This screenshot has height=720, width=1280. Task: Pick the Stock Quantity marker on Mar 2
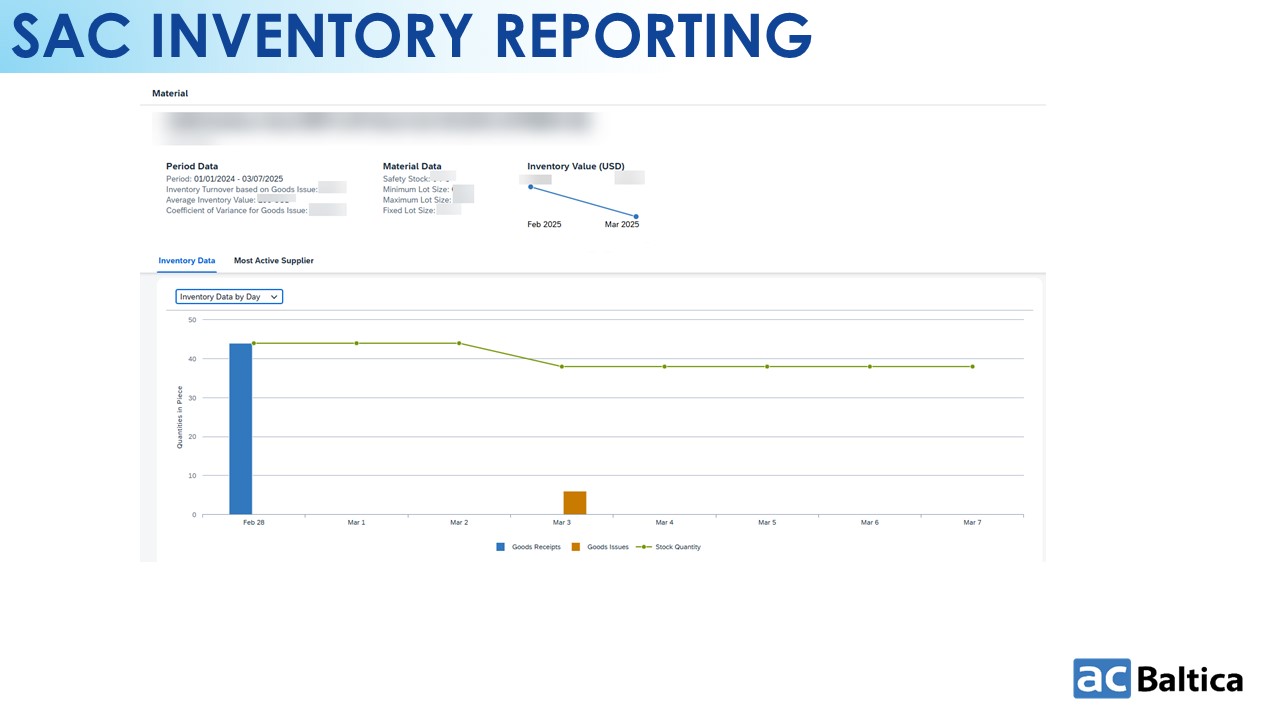(459, 343)
